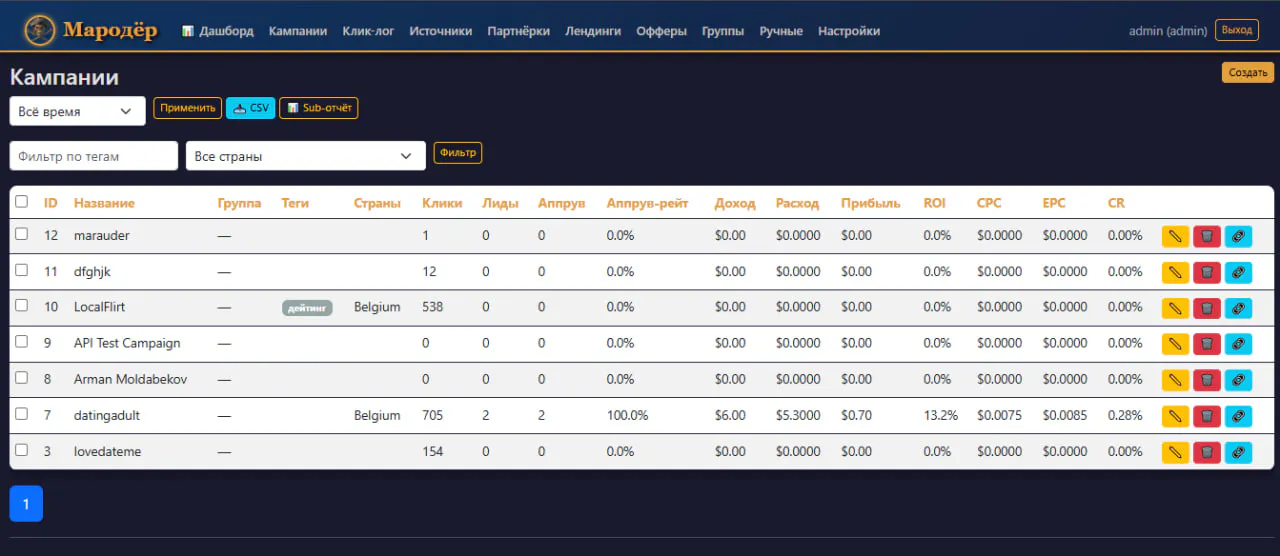Click blue link icon in LocalFlirt row
The width and height of the screenshot is (1280, 556).
pyautogui.click(x=1238, y=308)
